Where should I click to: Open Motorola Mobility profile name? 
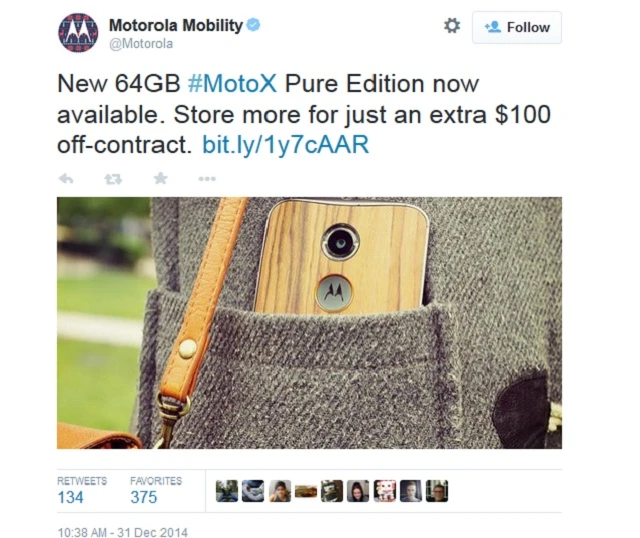176,25
